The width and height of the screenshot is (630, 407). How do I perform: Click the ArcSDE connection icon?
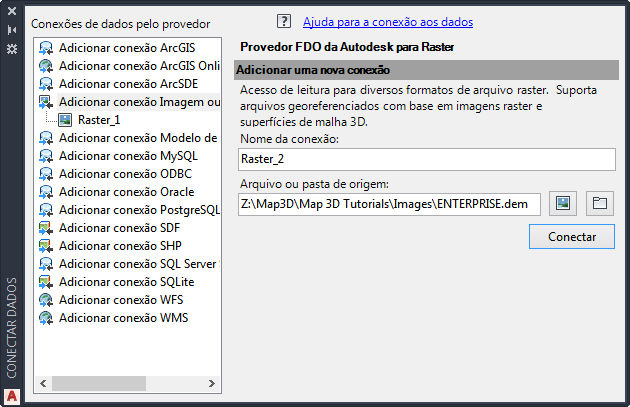click(x=46, y=84)
